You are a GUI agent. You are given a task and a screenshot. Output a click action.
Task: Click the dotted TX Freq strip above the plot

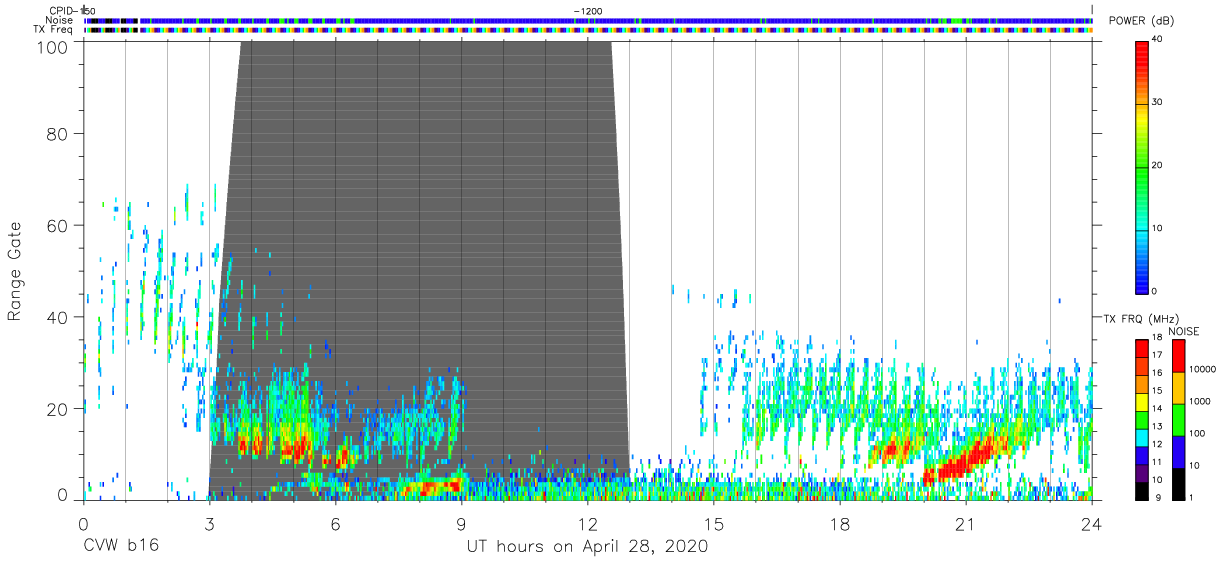tap(588, 30)
